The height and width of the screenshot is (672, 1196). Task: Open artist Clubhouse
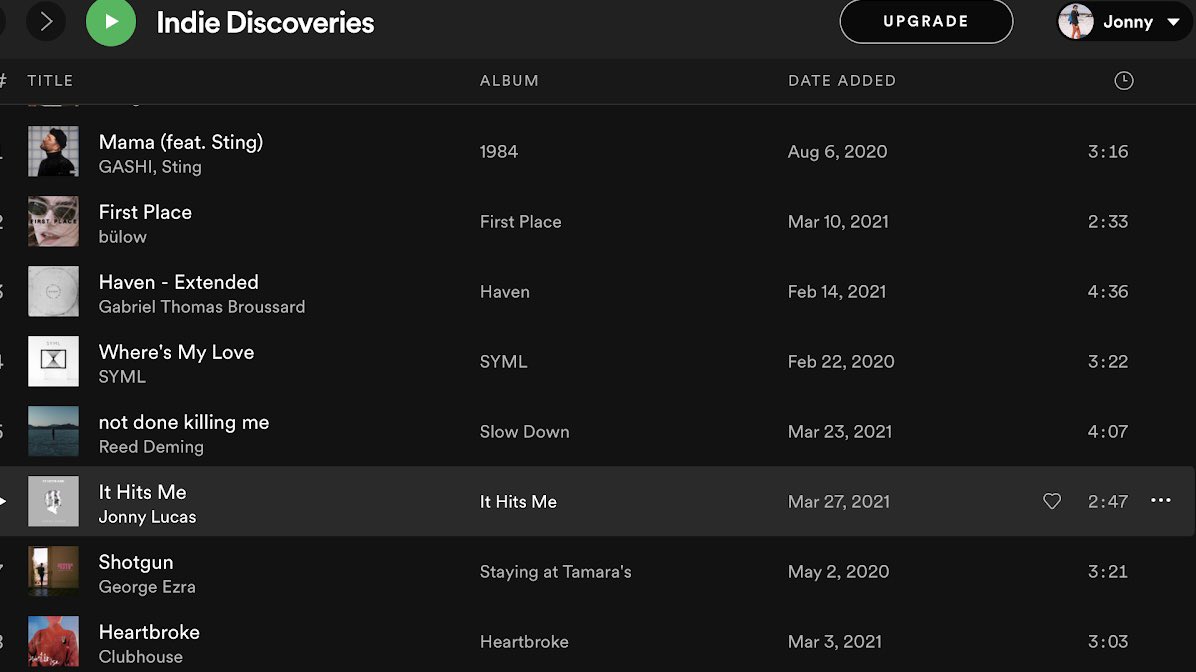(x=140, y=657)
